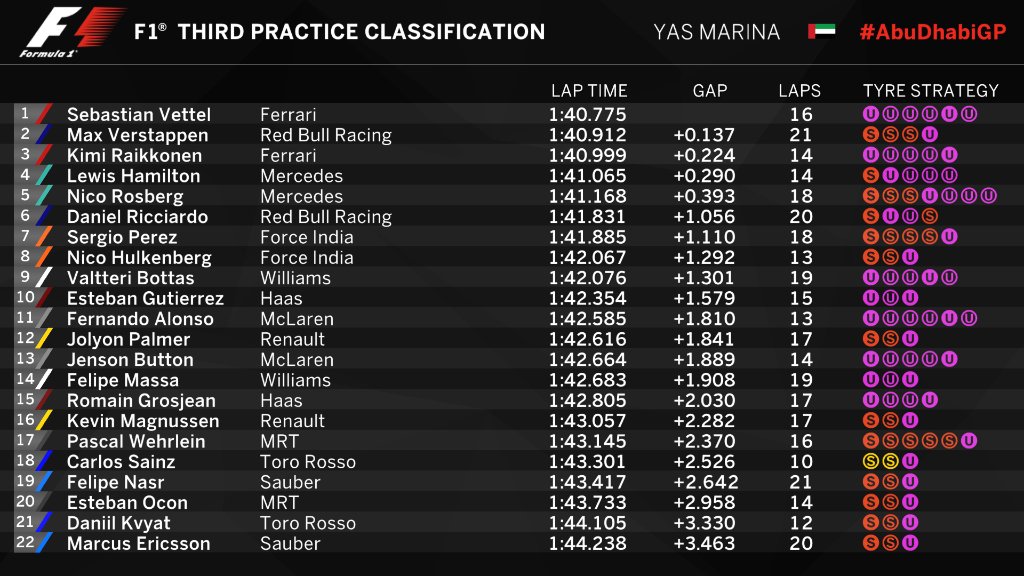
Task: Click the yellow soft tyre icon for Carlos Sainz
Action: (870, 462)
